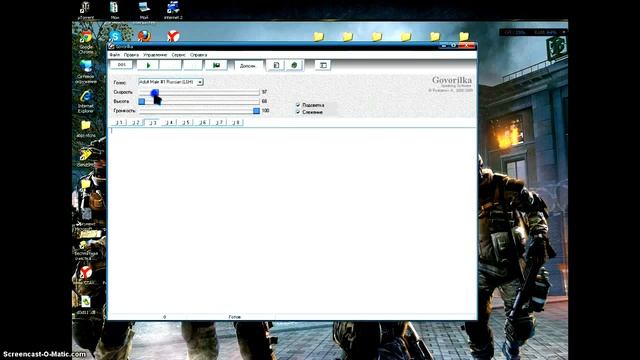Image resolution: width=640 pixels, height=360 pixels.
Task: Start speech with the green play button
Action: [148, 65]
